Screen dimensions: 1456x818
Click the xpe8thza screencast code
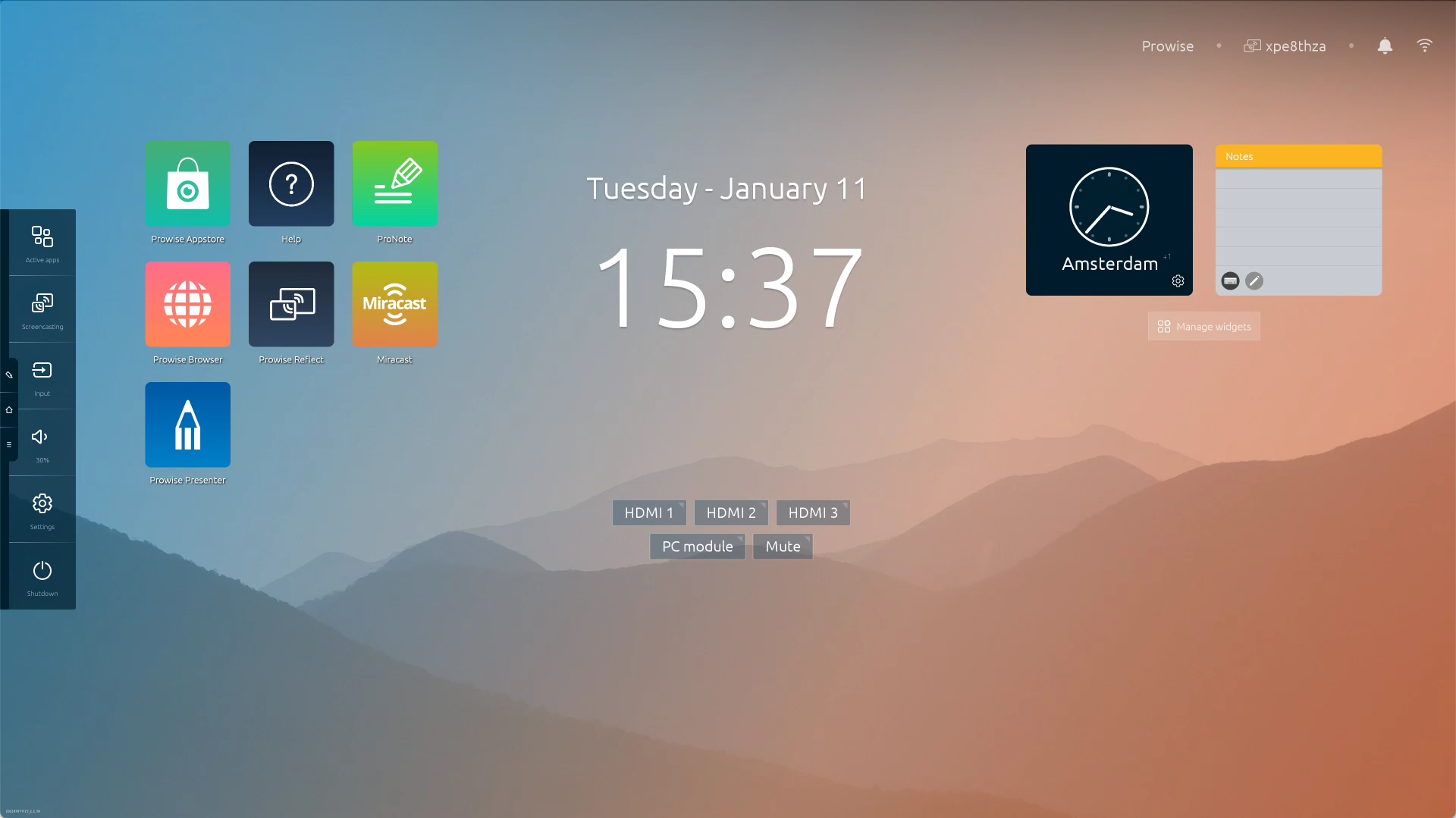point(1296,46)
